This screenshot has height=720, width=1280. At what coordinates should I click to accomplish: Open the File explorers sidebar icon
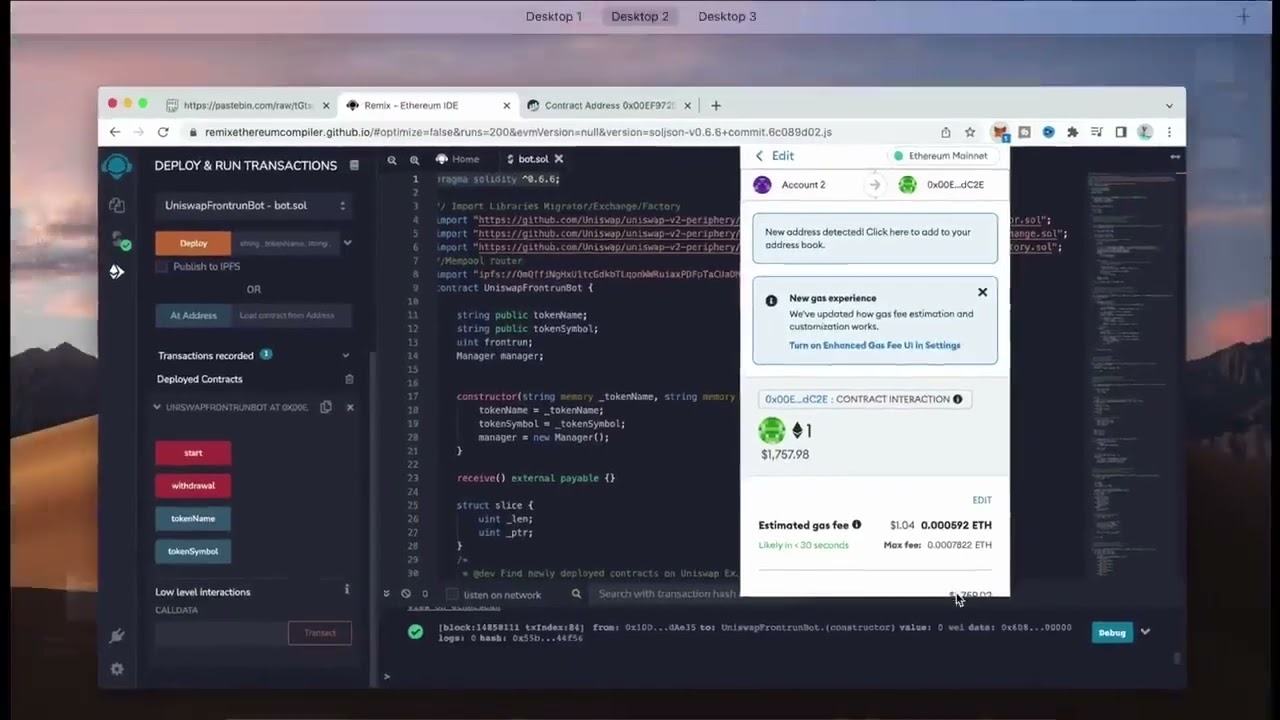point(117,205)
